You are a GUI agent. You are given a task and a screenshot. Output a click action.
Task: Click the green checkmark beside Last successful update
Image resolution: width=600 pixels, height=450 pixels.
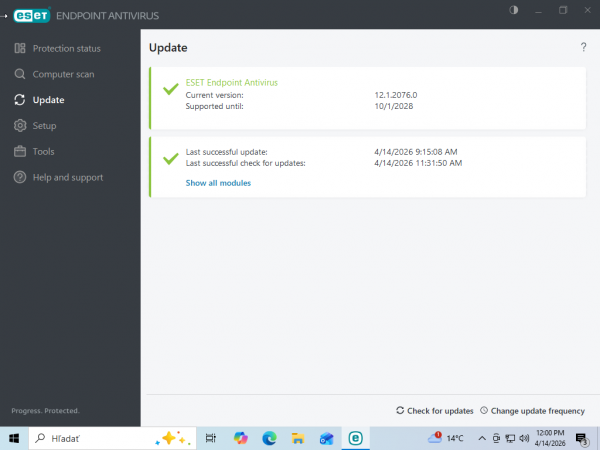tap(171, 158)
